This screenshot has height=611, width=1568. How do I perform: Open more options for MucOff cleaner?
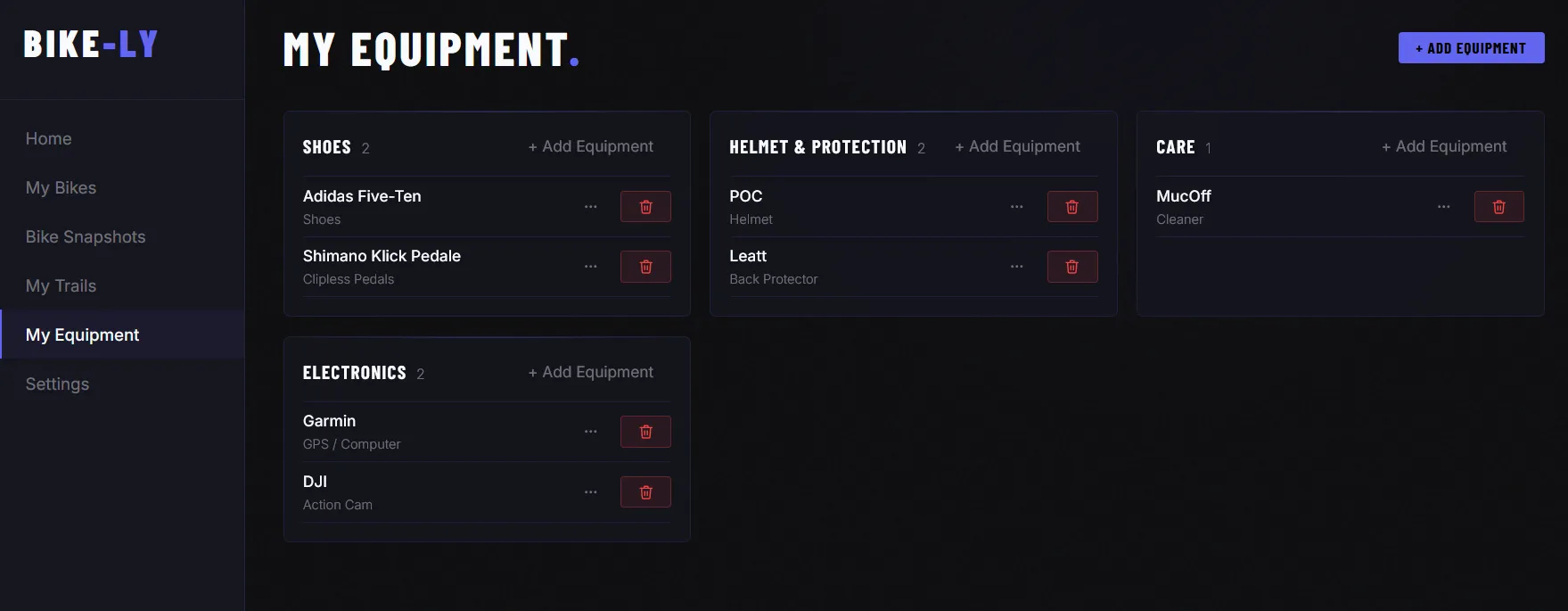pos(1444,206)
